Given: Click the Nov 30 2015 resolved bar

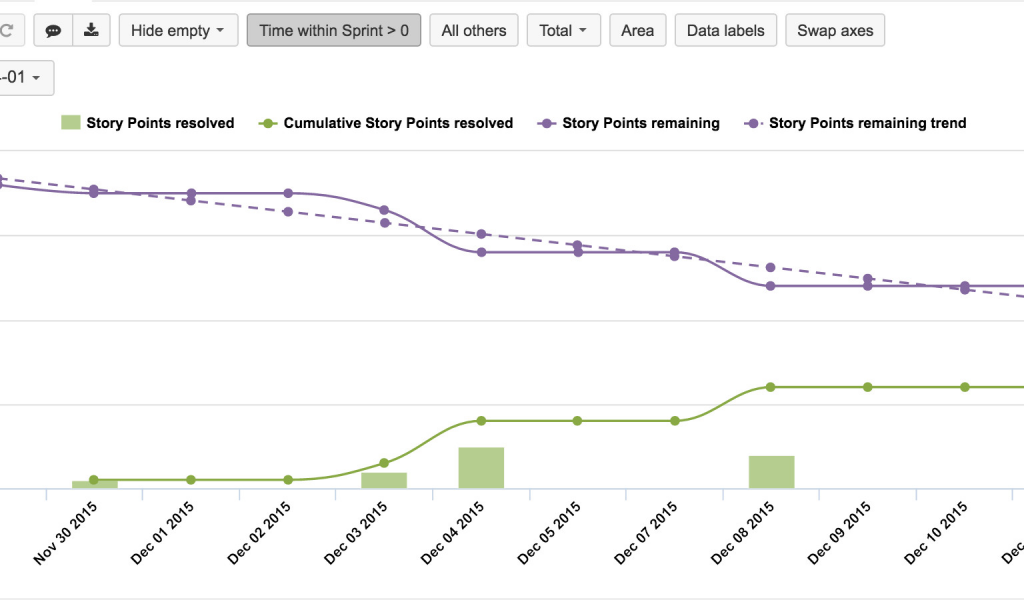Looking at the screenshot, I should point(94,484).
